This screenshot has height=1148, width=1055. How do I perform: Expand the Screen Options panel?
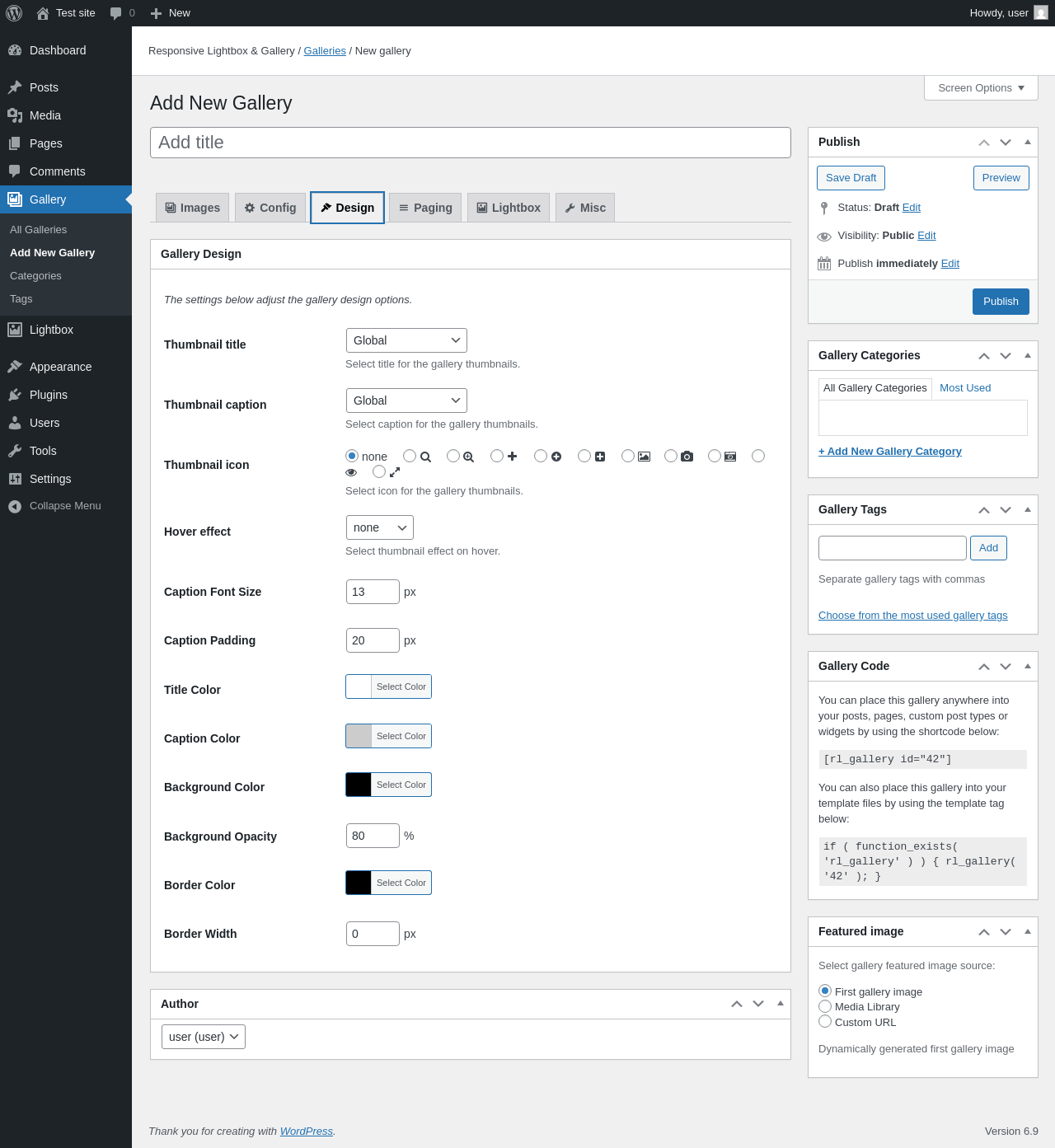point(981,88)
